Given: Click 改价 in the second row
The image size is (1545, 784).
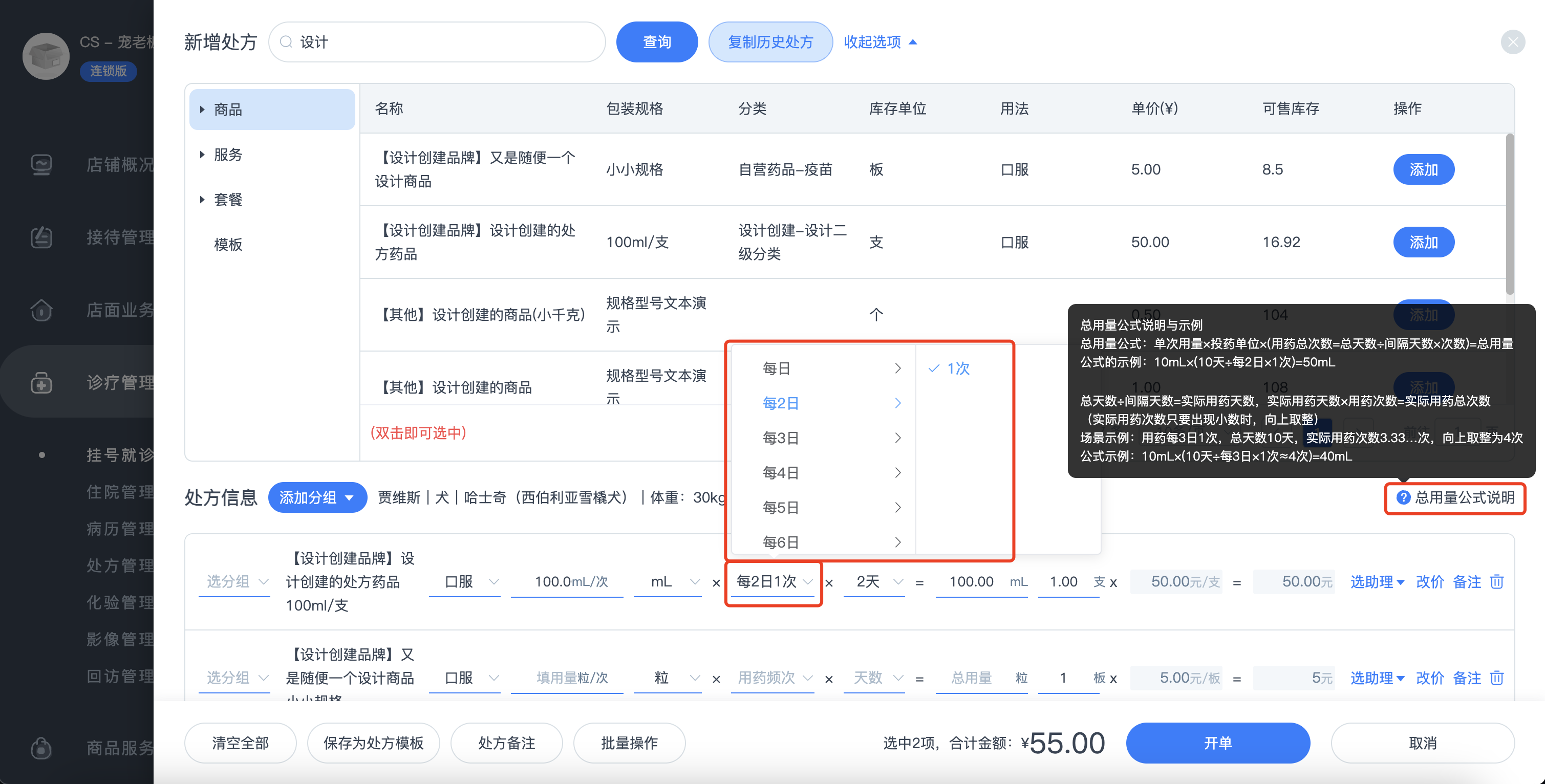Looking at the screenshot, I should [1430, 678].
